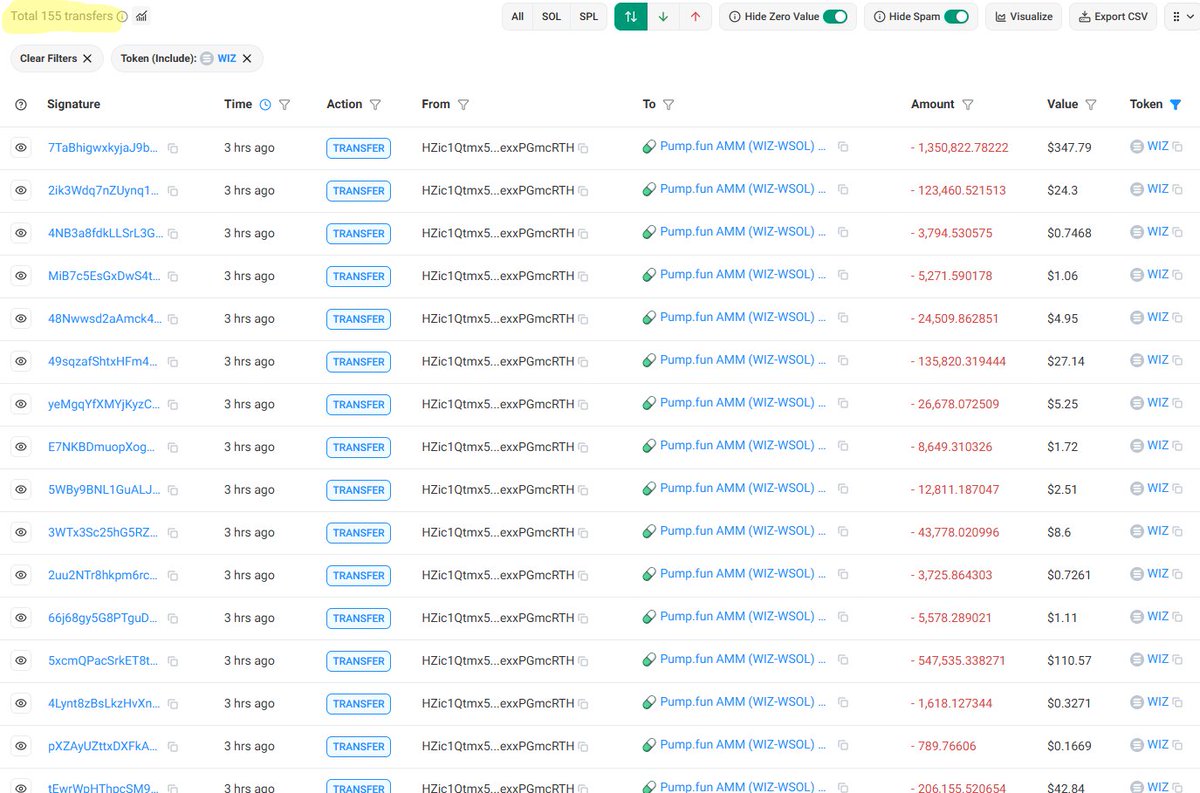The height and width of the screenshot is (793, 1200).
Task: Open the Amount column filter
Action: pos(965,104)
